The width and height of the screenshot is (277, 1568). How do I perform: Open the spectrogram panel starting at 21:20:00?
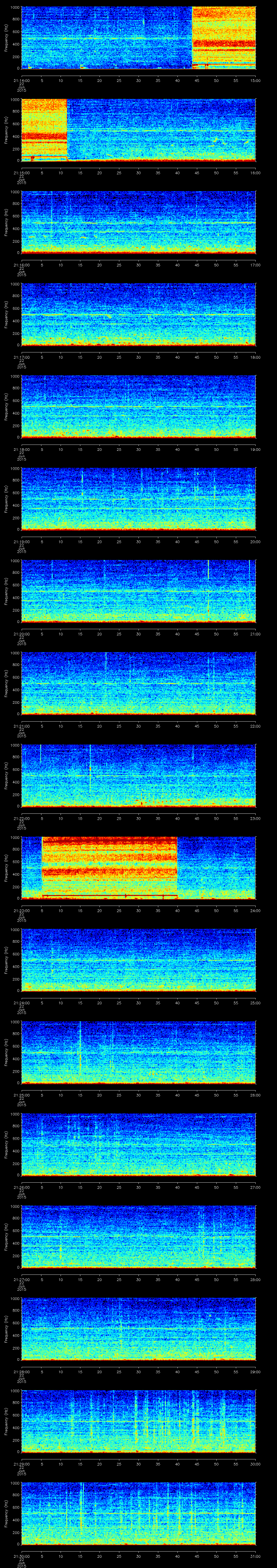tap(139, 591)
